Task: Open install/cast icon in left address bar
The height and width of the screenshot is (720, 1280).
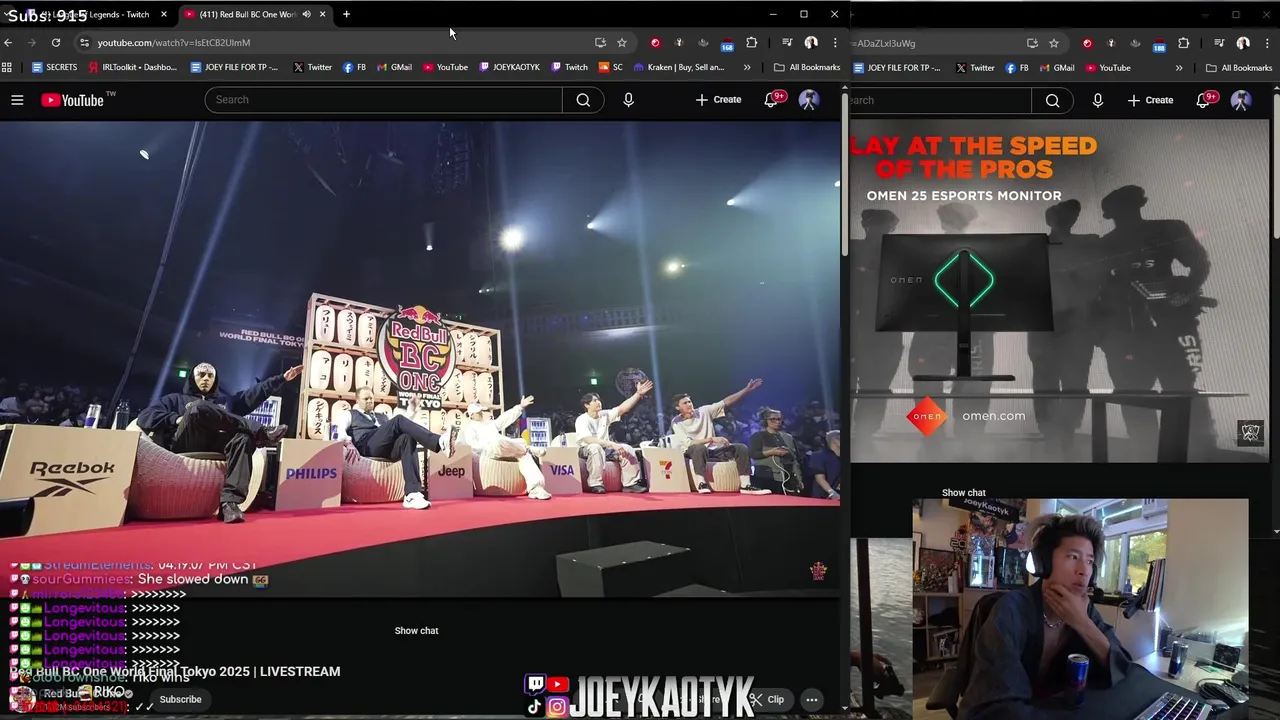Action: 600,43
